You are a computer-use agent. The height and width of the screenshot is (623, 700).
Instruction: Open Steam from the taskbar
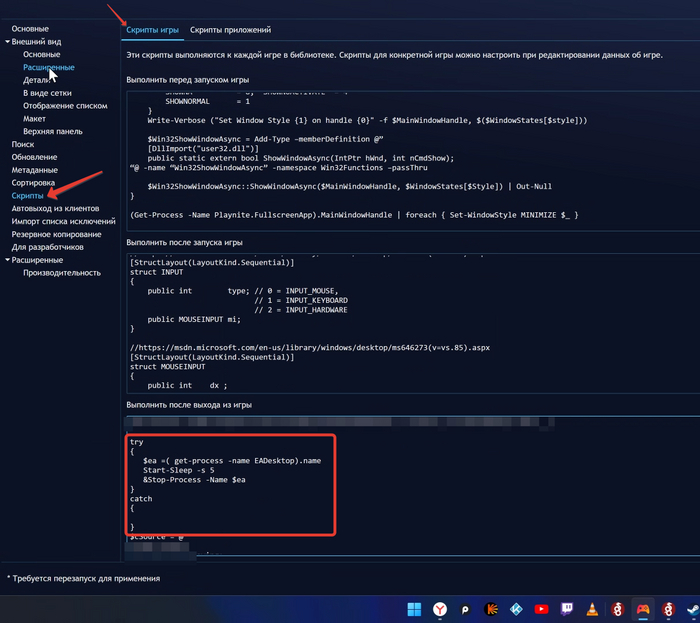[693, 609]
